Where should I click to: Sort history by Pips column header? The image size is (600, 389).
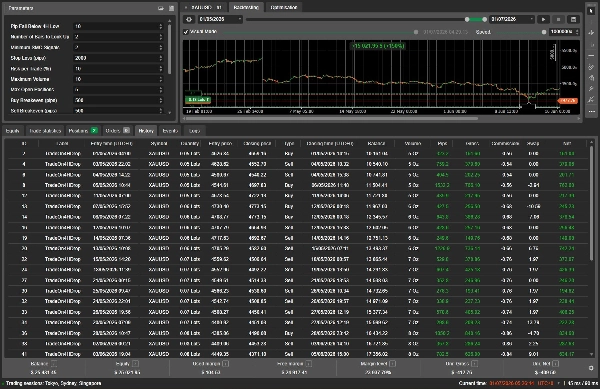point(442,143)
